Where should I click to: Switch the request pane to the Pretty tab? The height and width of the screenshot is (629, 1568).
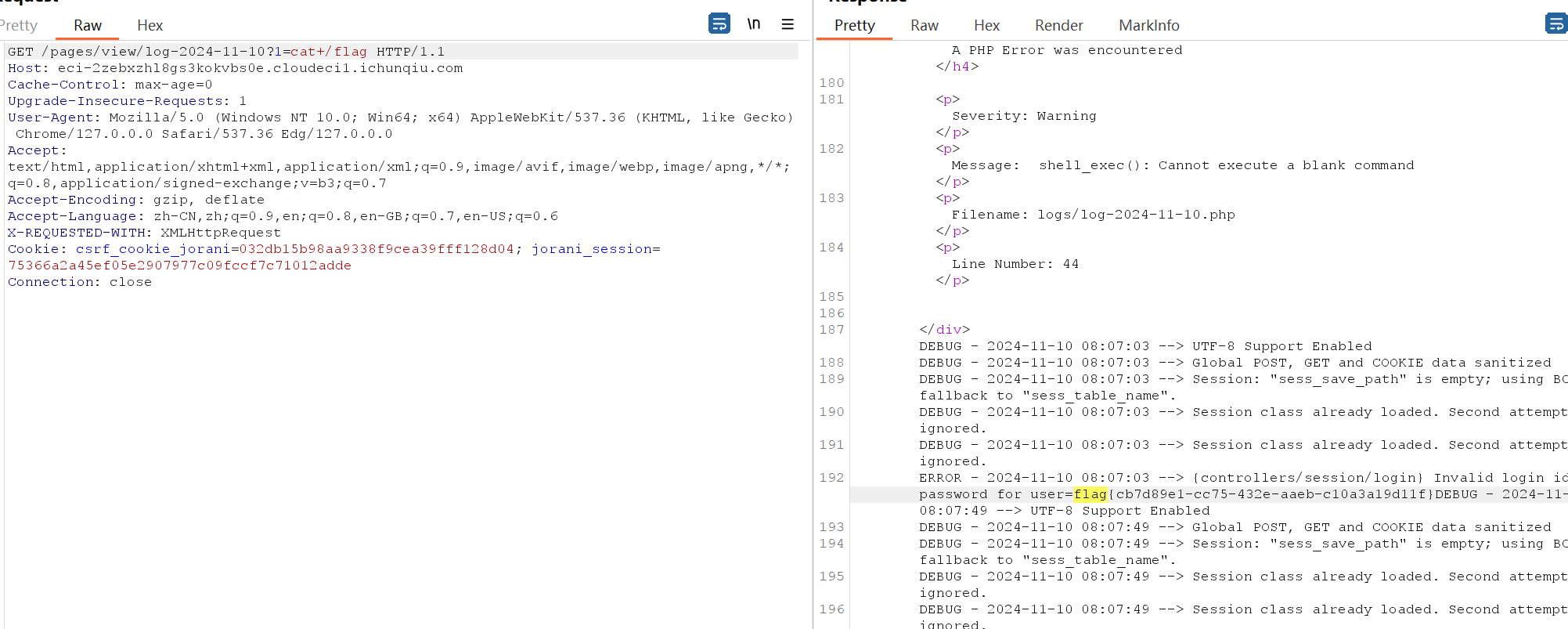click(19, 25)
